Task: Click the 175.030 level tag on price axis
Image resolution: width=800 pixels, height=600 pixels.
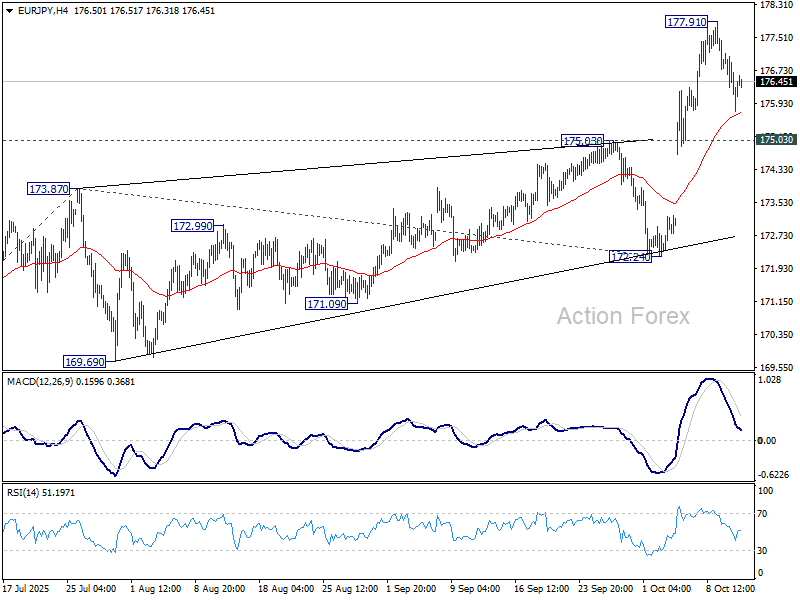Action: click(x=777, y=140)
